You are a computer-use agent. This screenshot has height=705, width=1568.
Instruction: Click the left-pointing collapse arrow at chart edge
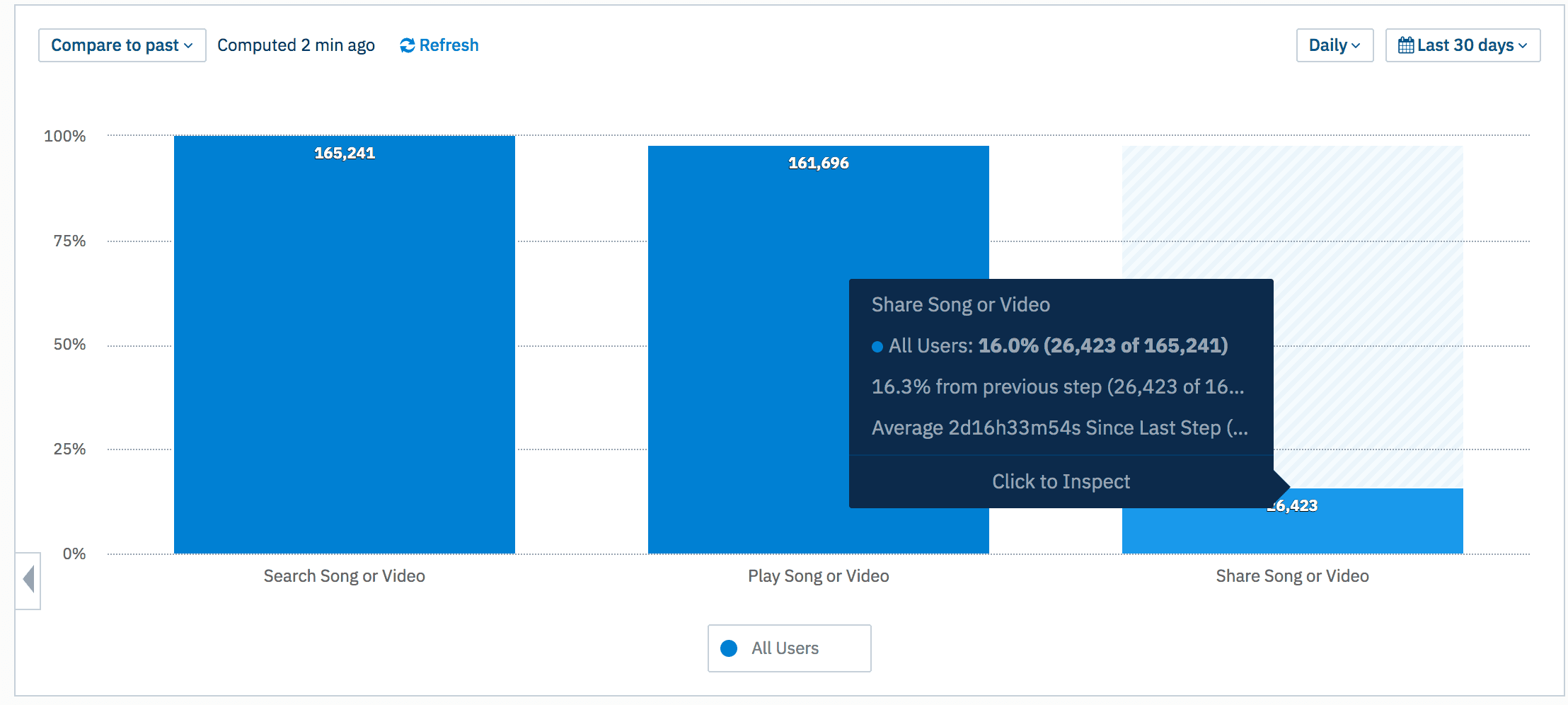pyautogui.click(x=28, y=580)
